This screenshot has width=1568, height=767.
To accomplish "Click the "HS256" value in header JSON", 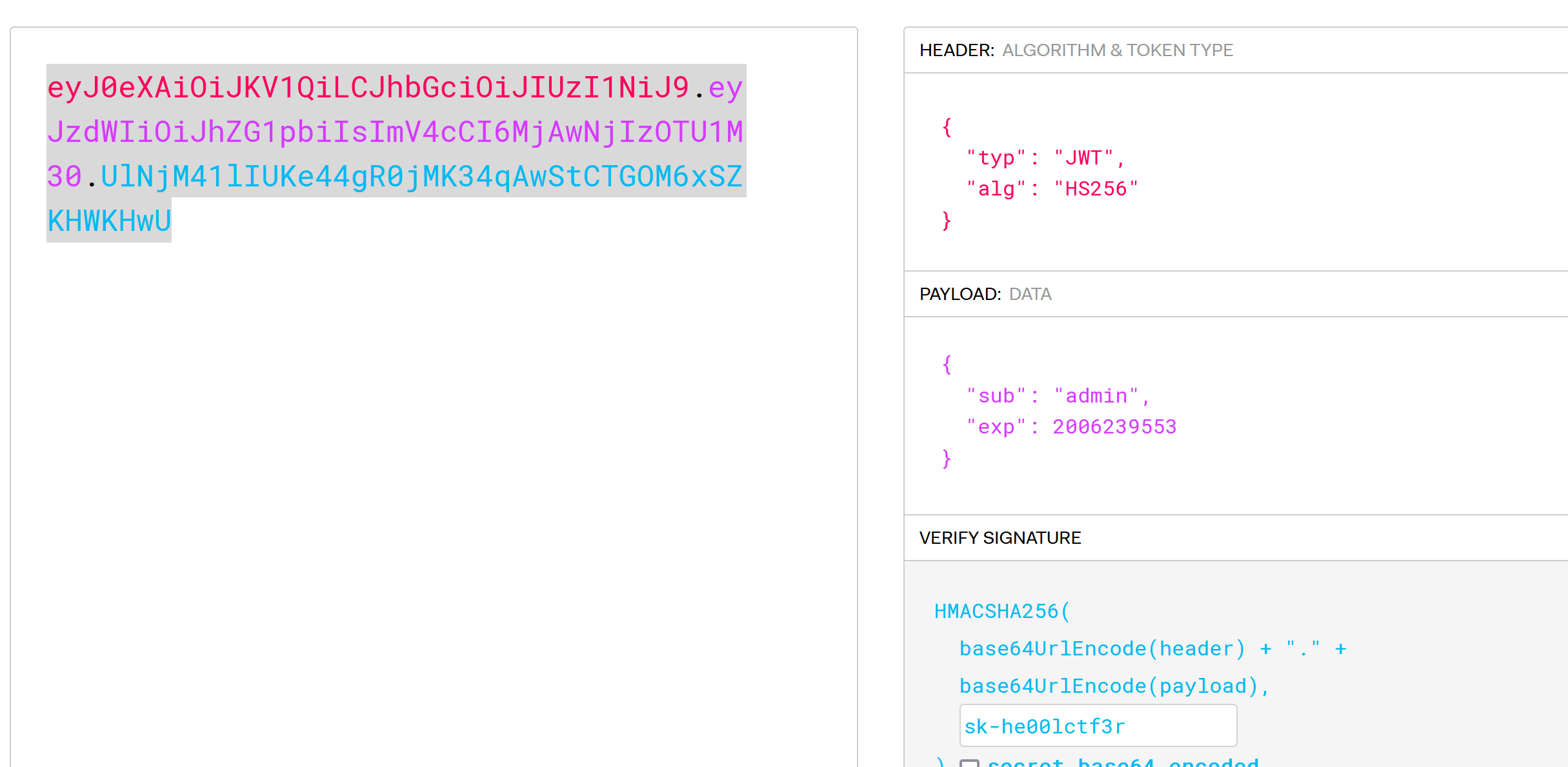I will tap(1096, 189).
